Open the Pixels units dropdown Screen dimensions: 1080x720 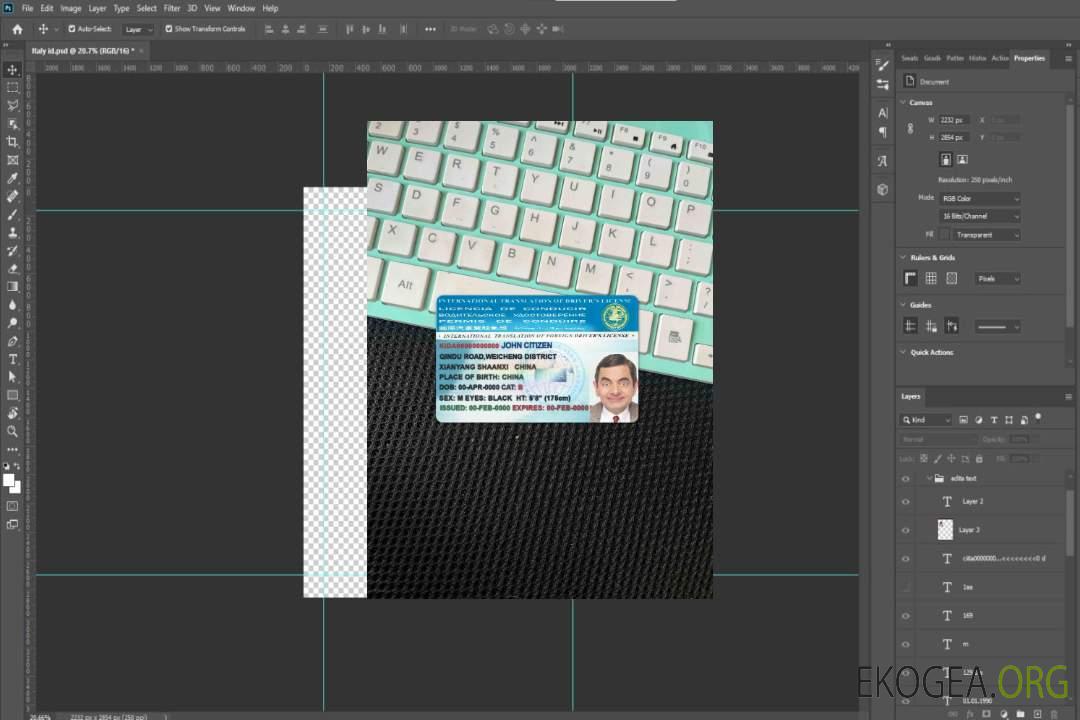click(x=997, y=279)
